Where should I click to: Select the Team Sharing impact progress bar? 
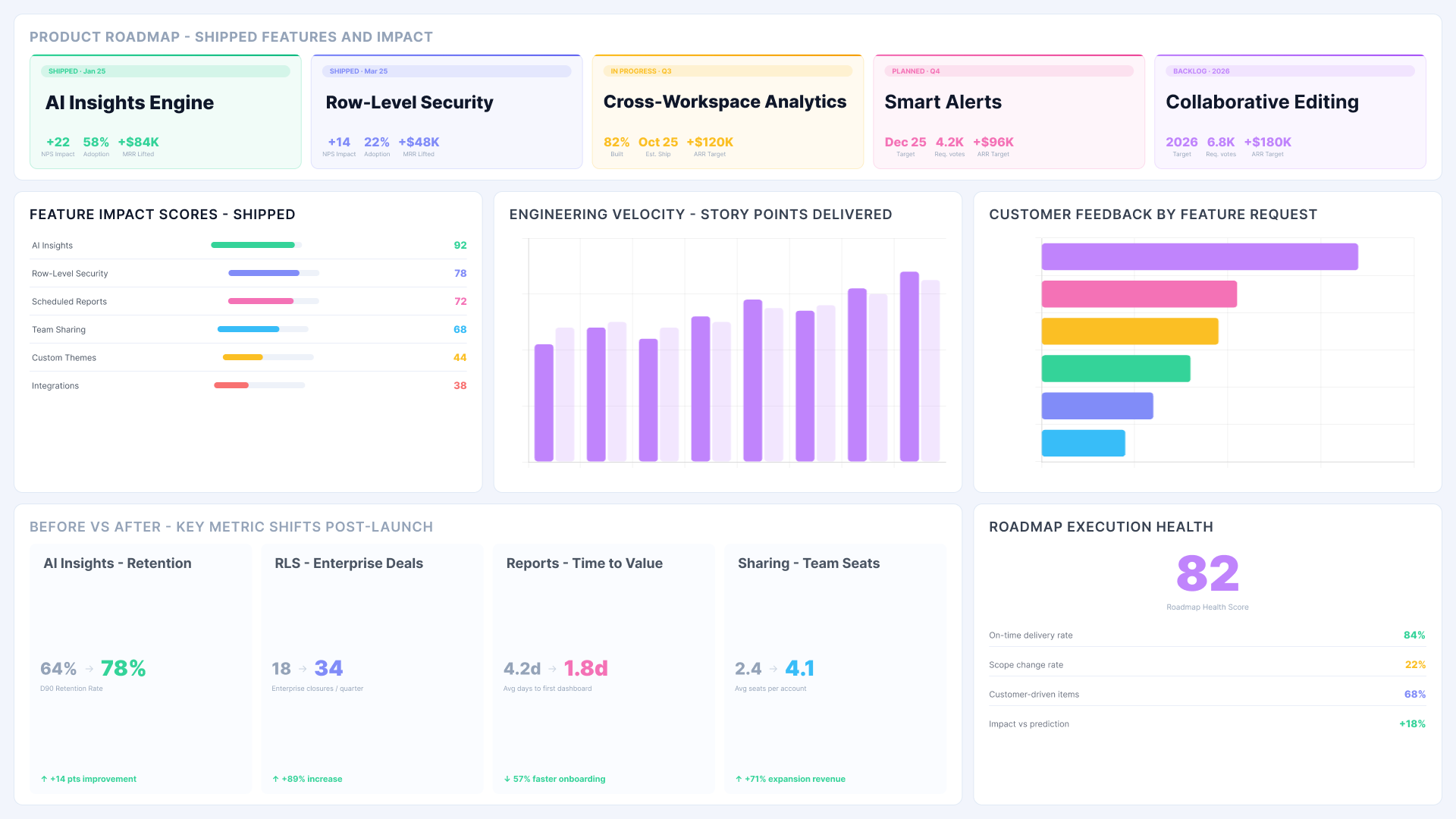[x=263, y=329]
